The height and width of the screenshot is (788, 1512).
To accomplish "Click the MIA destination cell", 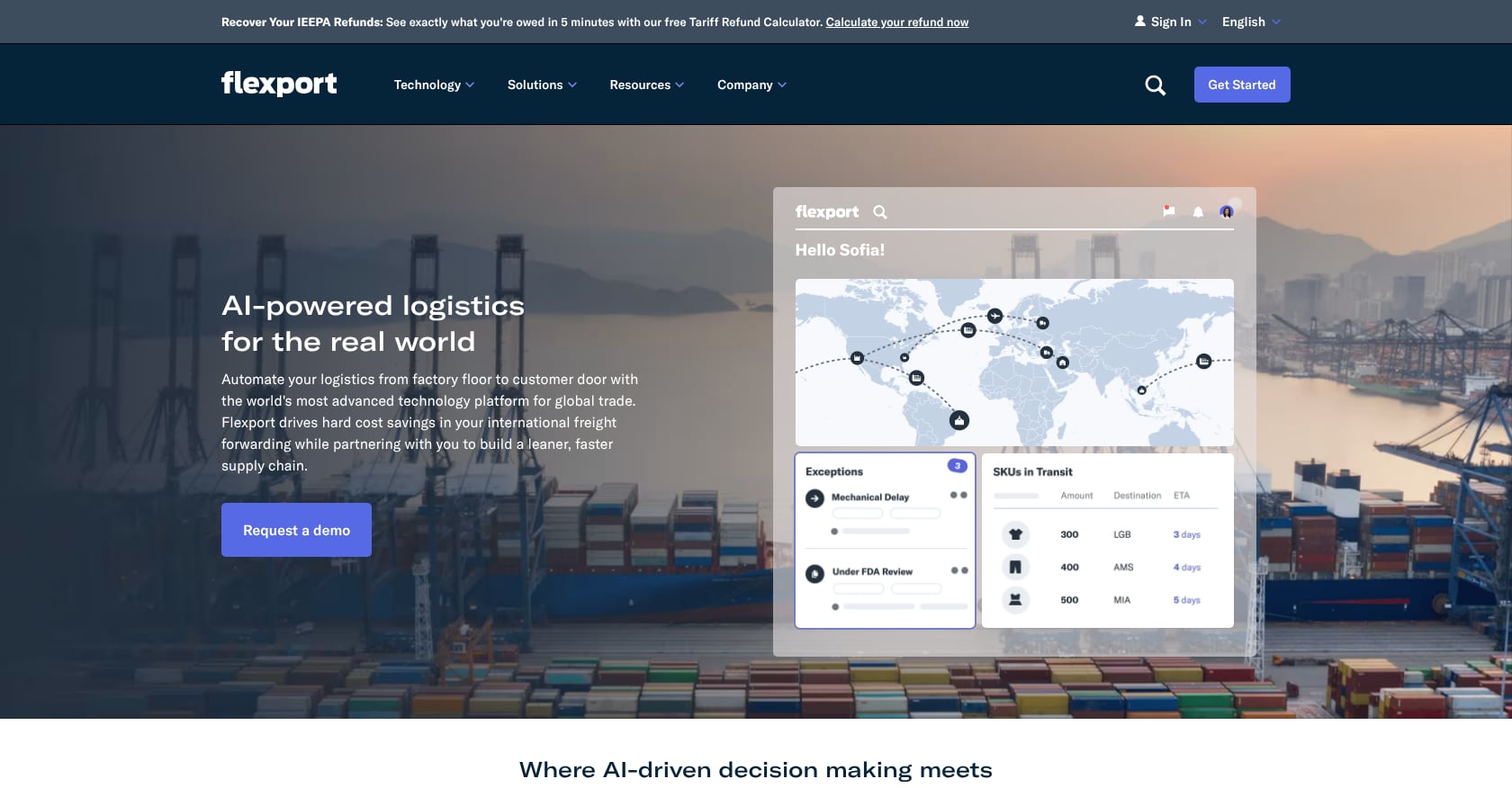I will click(x=1121, y=600).
